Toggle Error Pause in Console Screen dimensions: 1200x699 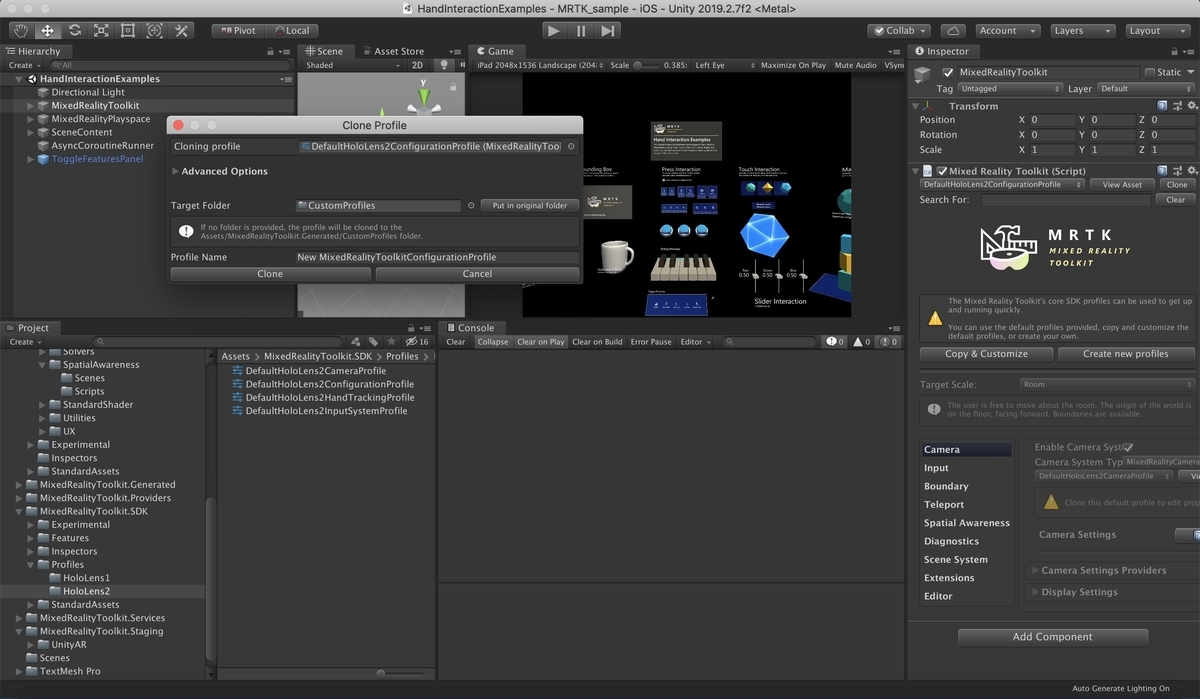651,342
